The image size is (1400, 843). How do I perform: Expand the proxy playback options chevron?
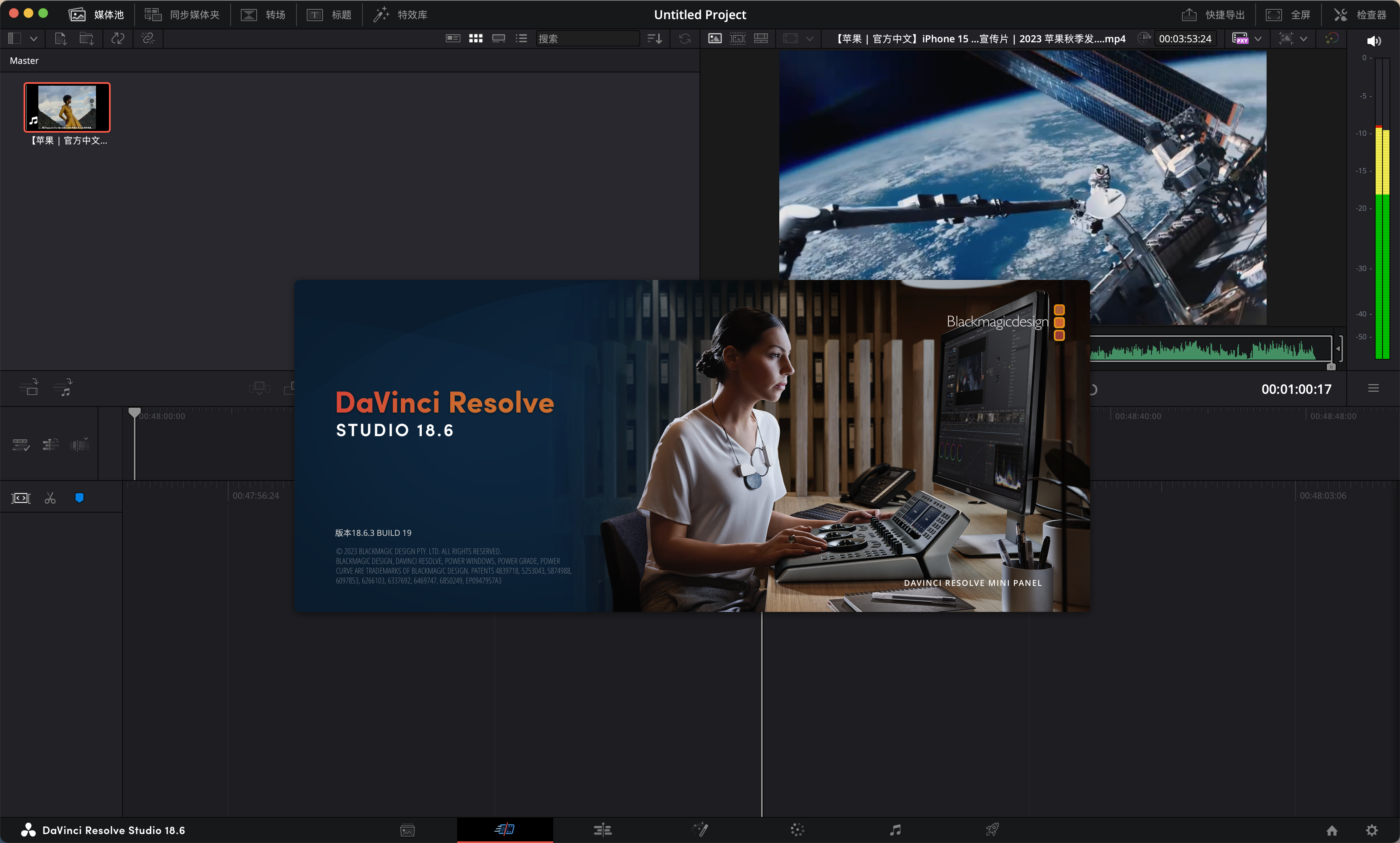[1258, 39]
